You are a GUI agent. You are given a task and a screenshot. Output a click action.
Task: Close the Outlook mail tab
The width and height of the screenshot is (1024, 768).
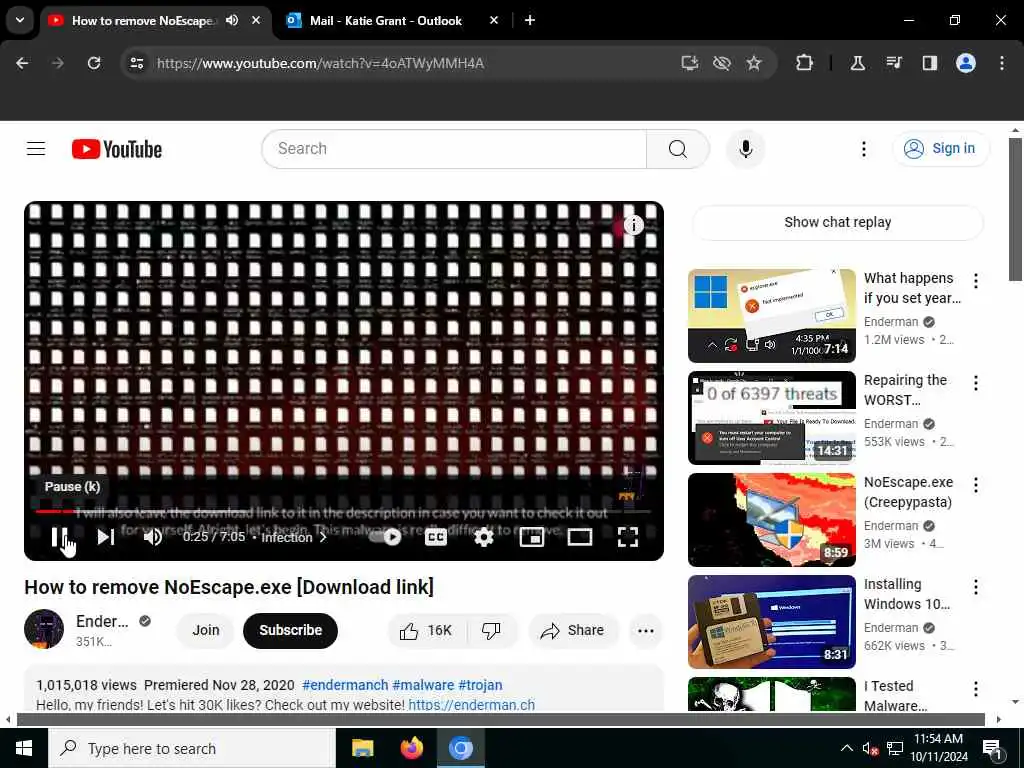point(494,20)
